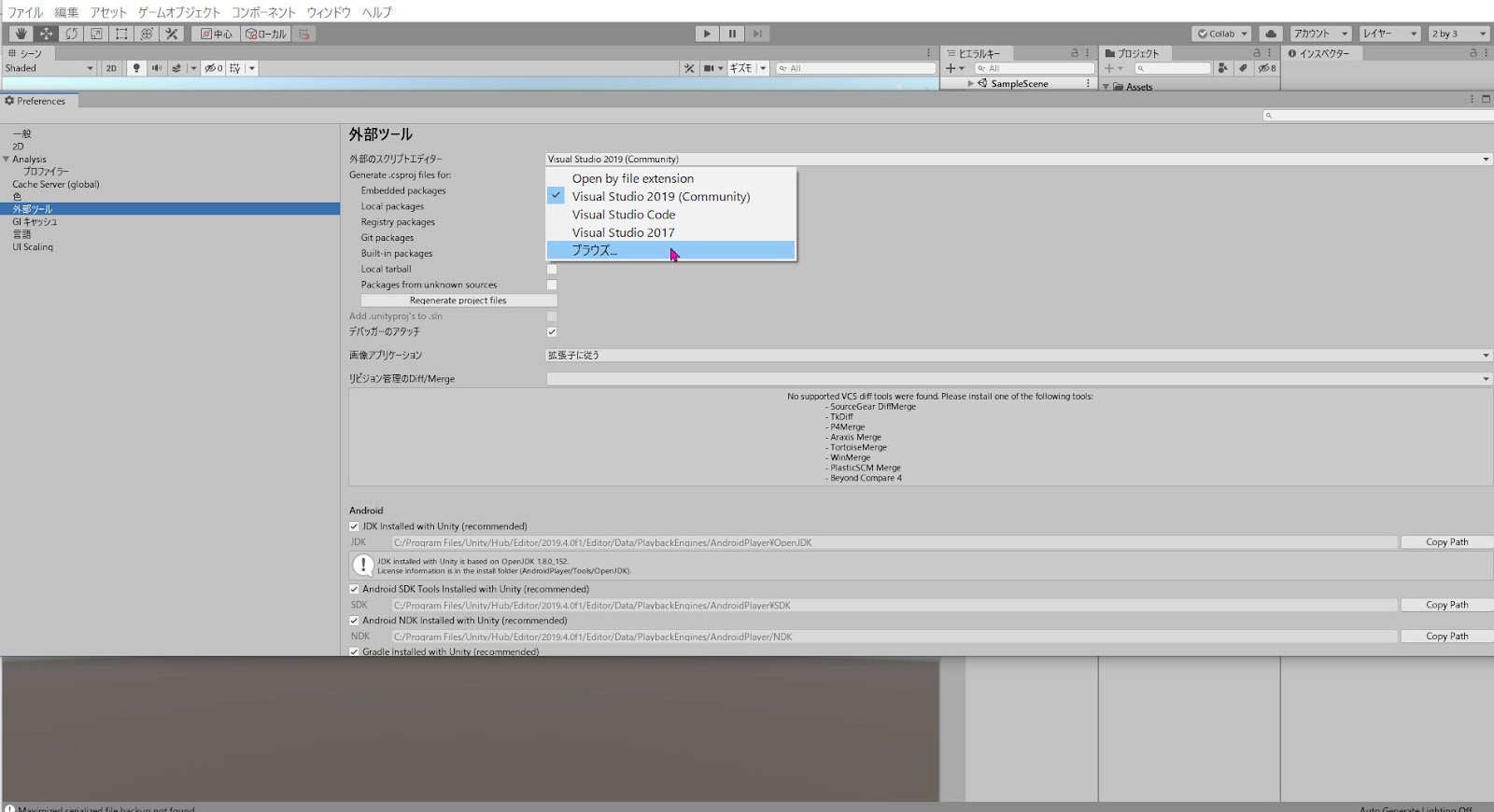Open the アセット menu
Screen dimensions: 1494x812
pyautogui.click(x=108, y=12)
